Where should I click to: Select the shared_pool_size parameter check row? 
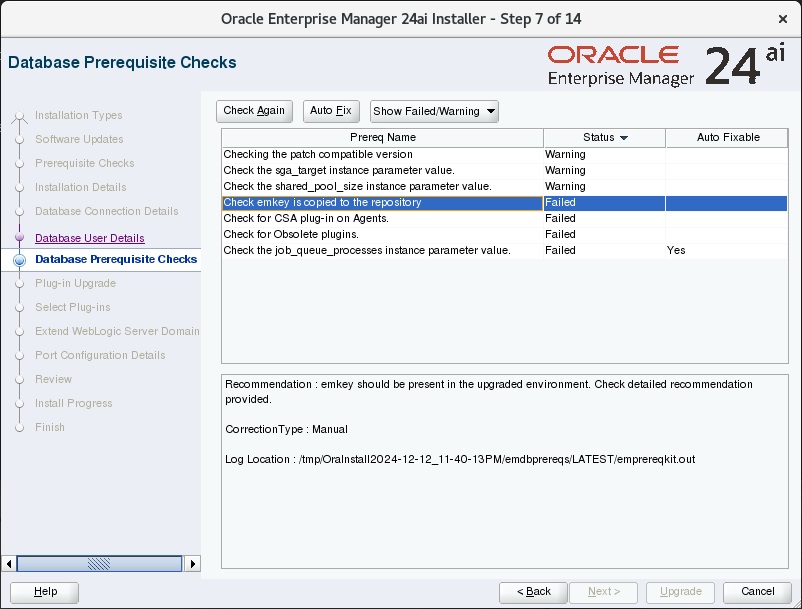pyautogui.click(x=504, y=186)
